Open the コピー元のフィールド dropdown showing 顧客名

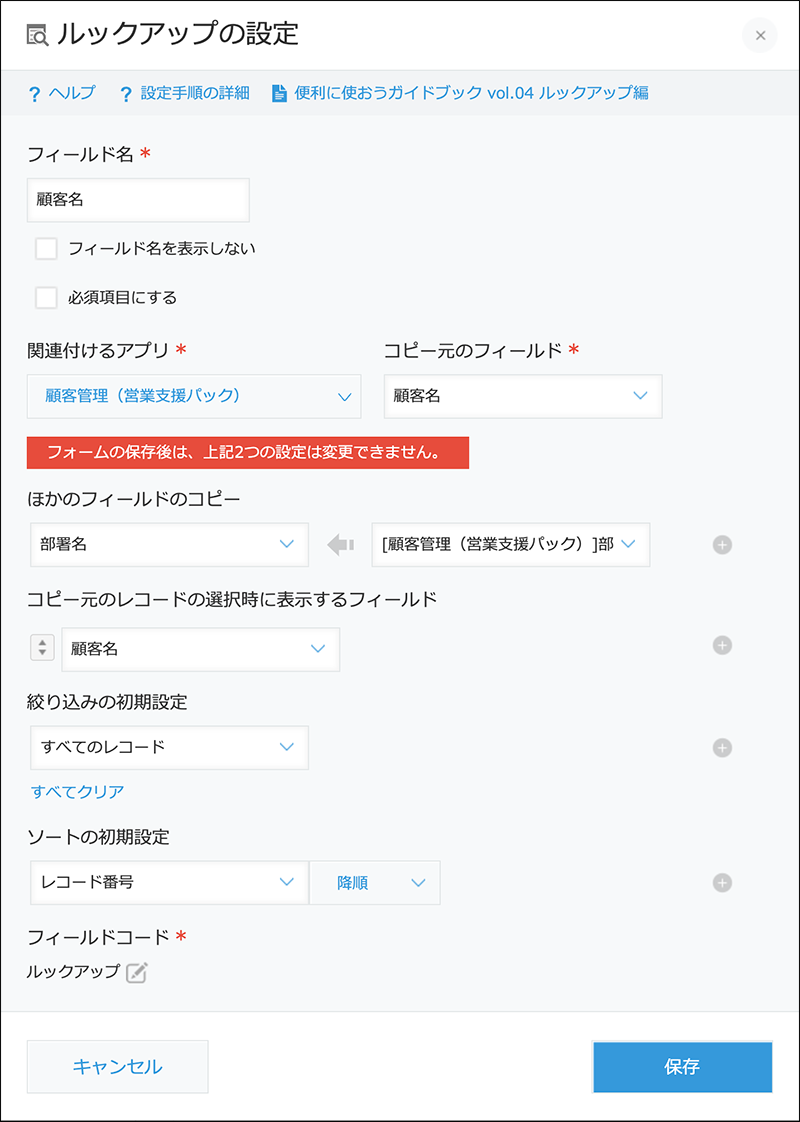(521, 396)
